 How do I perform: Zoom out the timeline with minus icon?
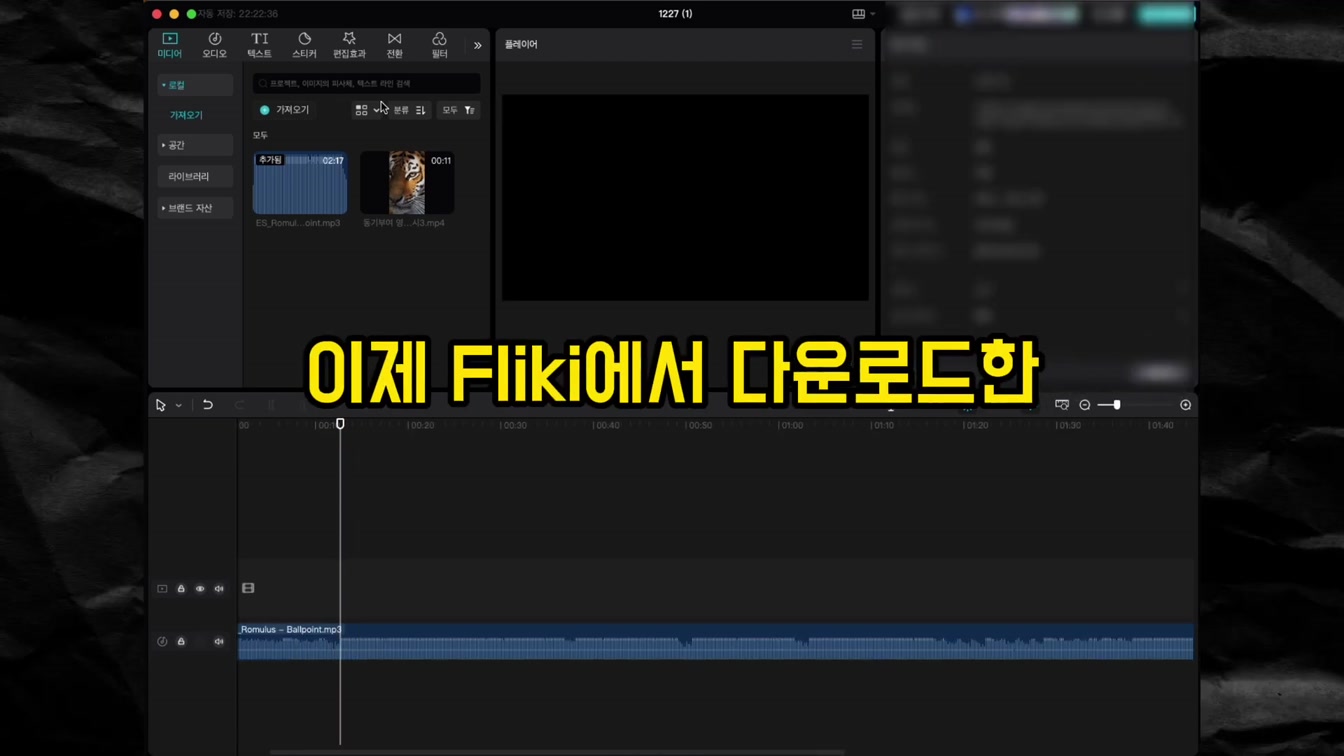pos(1085,405)
